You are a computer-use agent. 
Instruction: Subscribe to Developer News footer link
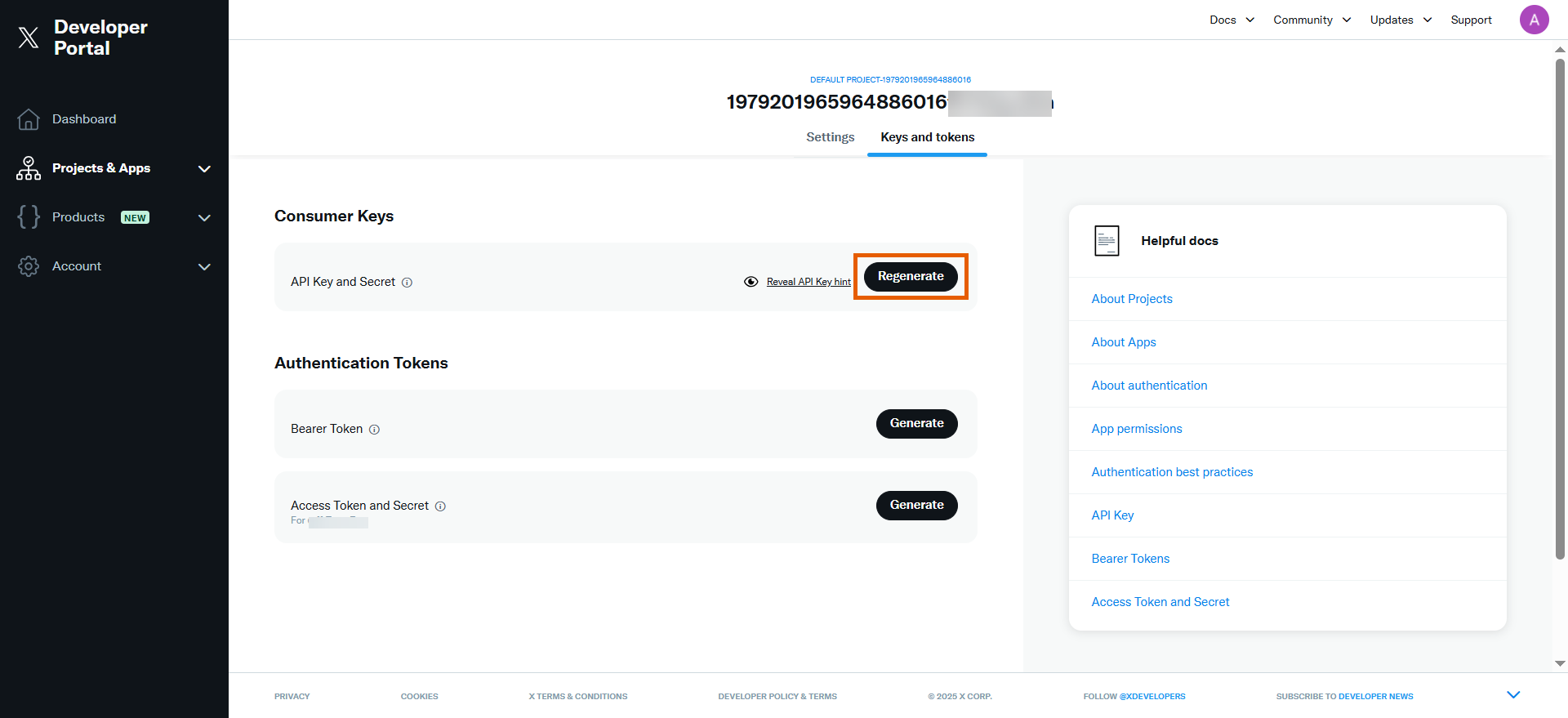1375,697
